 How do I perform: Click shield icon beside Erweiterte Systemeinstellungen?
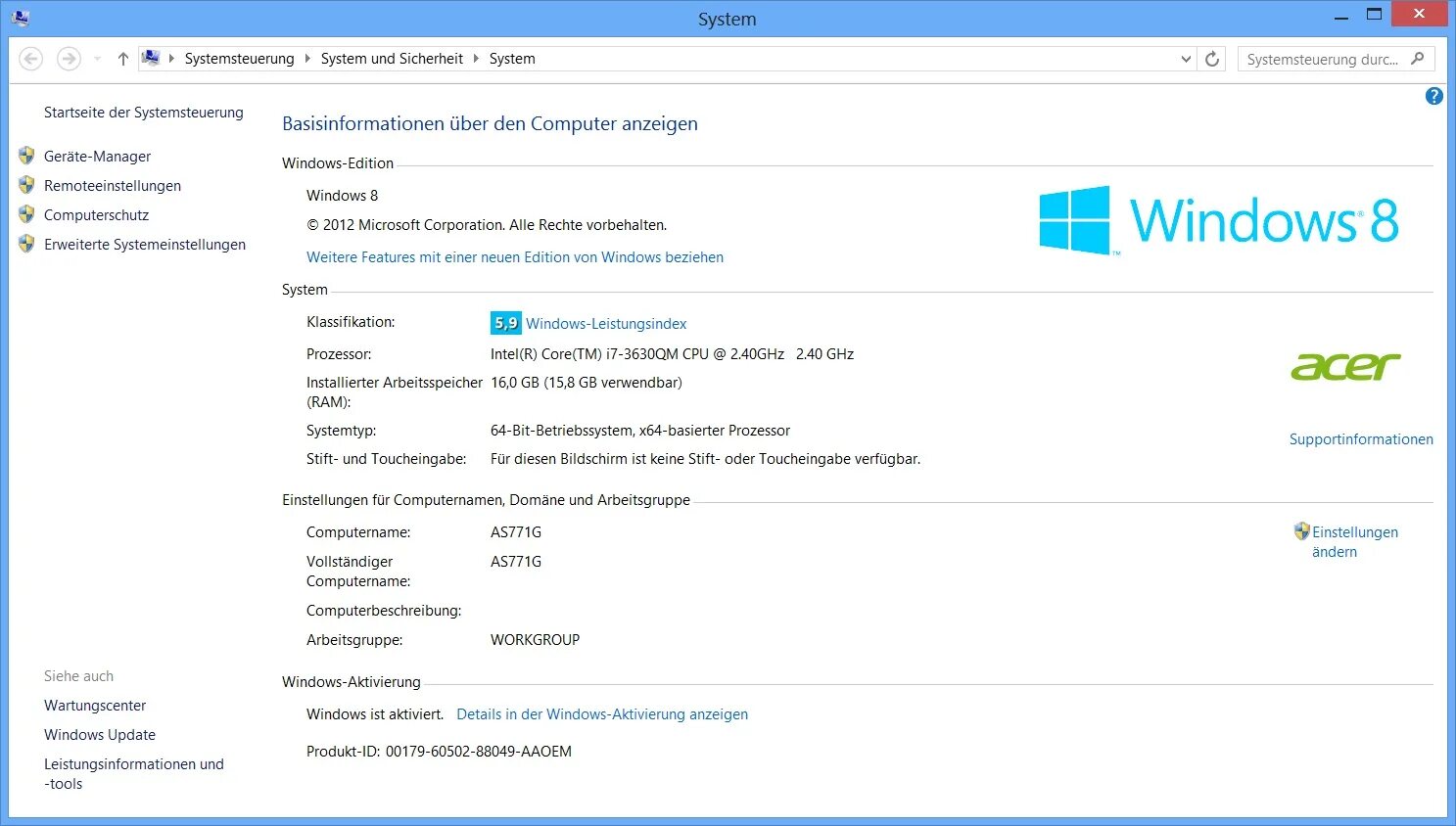point(26,244)
